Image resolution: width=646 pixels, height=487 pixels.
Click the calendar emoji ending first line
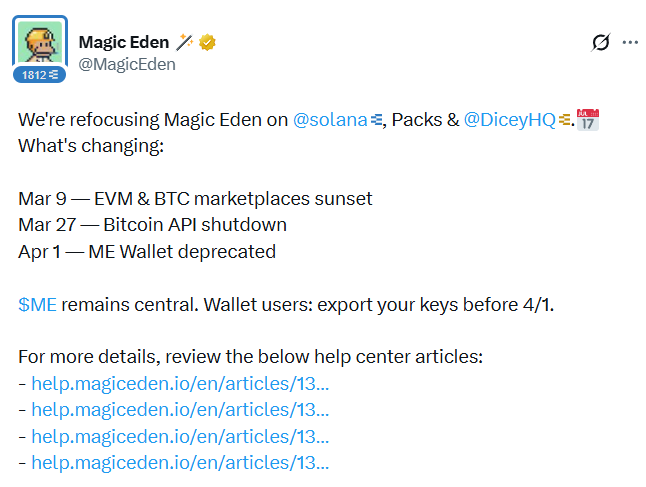click(590, 120)
